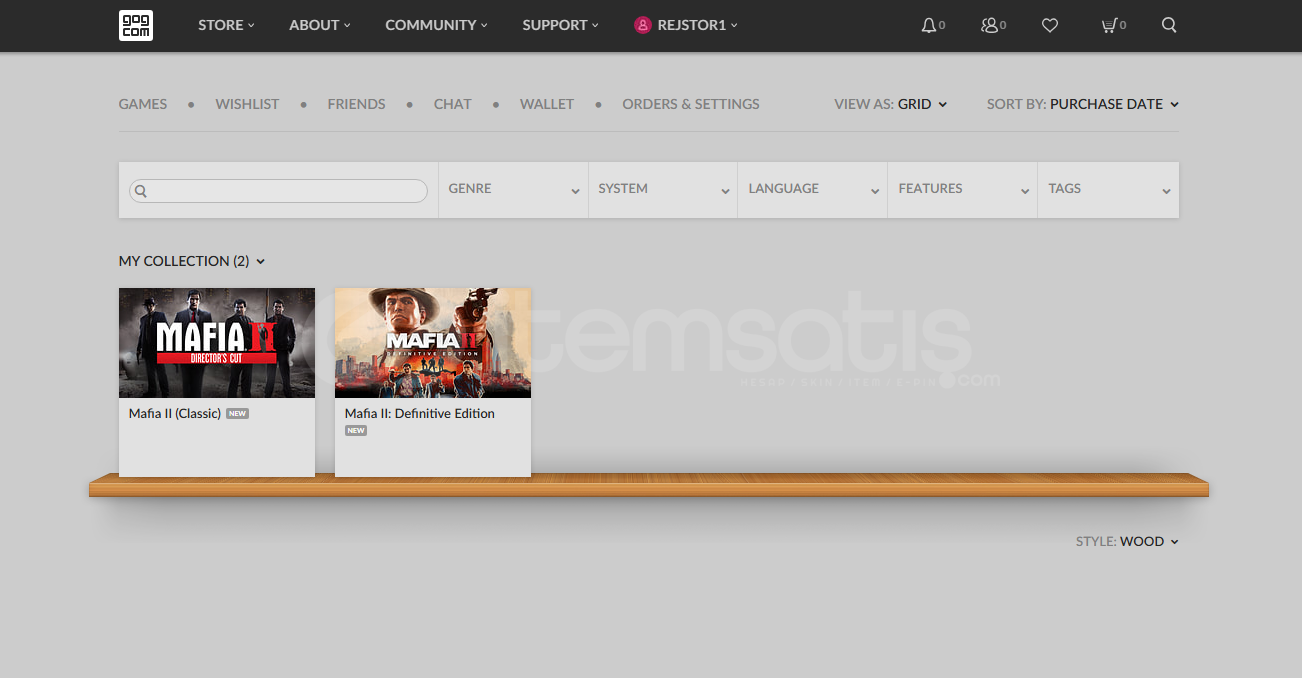
Task: Change the SORT BY: PURCHASE DATE option
Action: (1083, 104)
